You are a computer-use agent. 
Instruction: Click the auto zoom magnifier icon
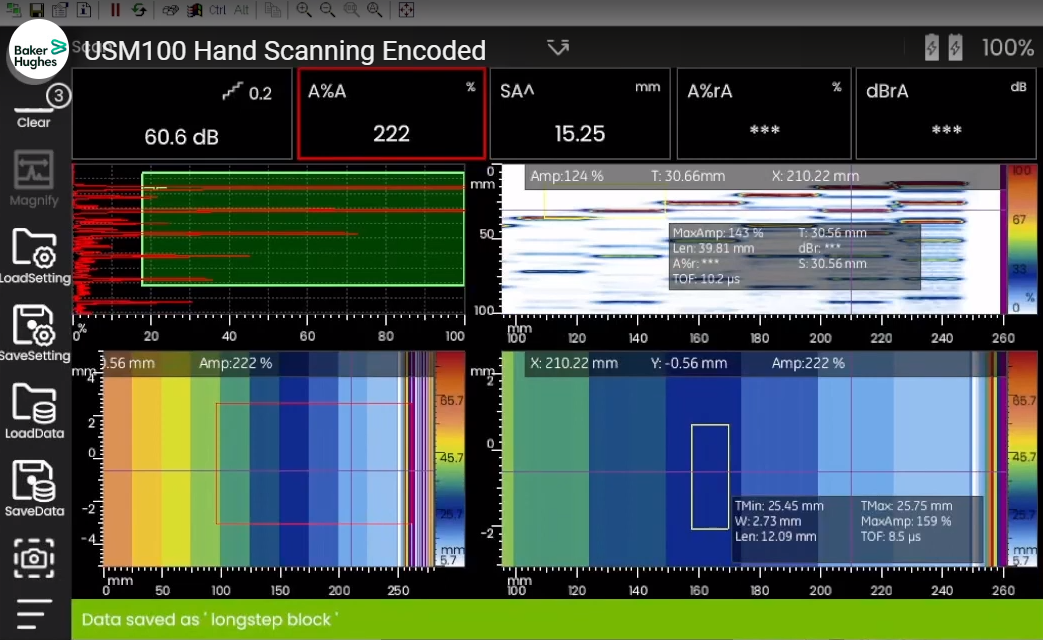[374, 9]
